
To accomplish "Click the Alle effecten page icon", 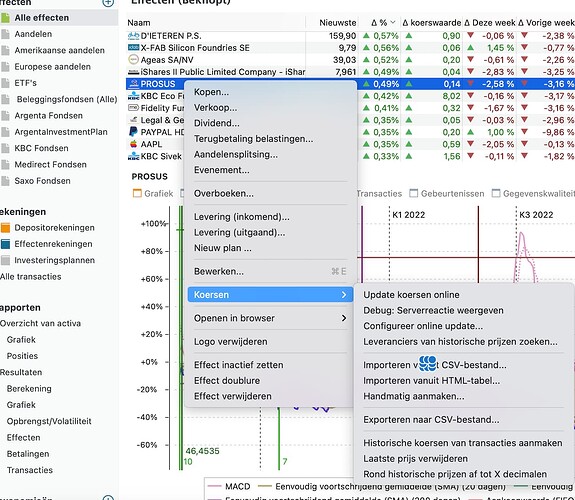I will point(5,18).
